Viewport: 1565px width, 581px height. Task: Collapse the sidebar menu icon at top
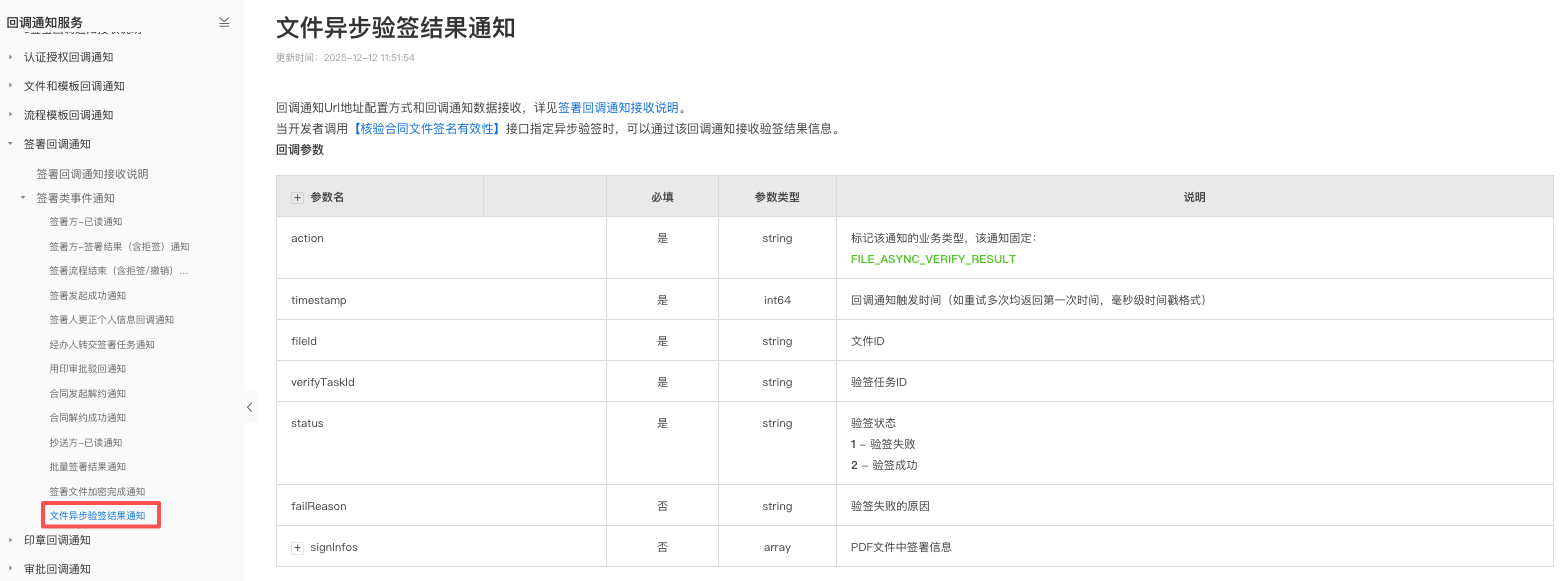224,22
